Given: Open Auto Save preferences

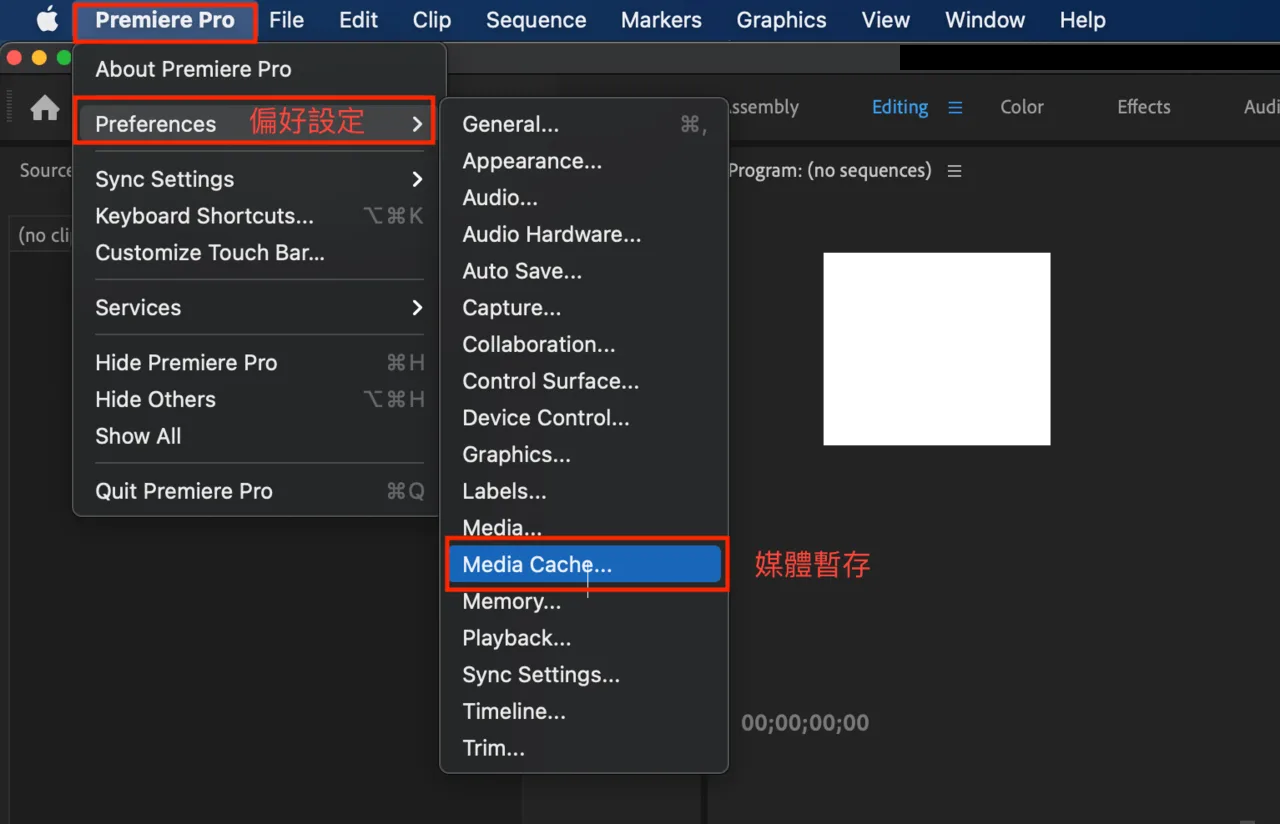Looking at the screenshot, I should click(584, 271).
